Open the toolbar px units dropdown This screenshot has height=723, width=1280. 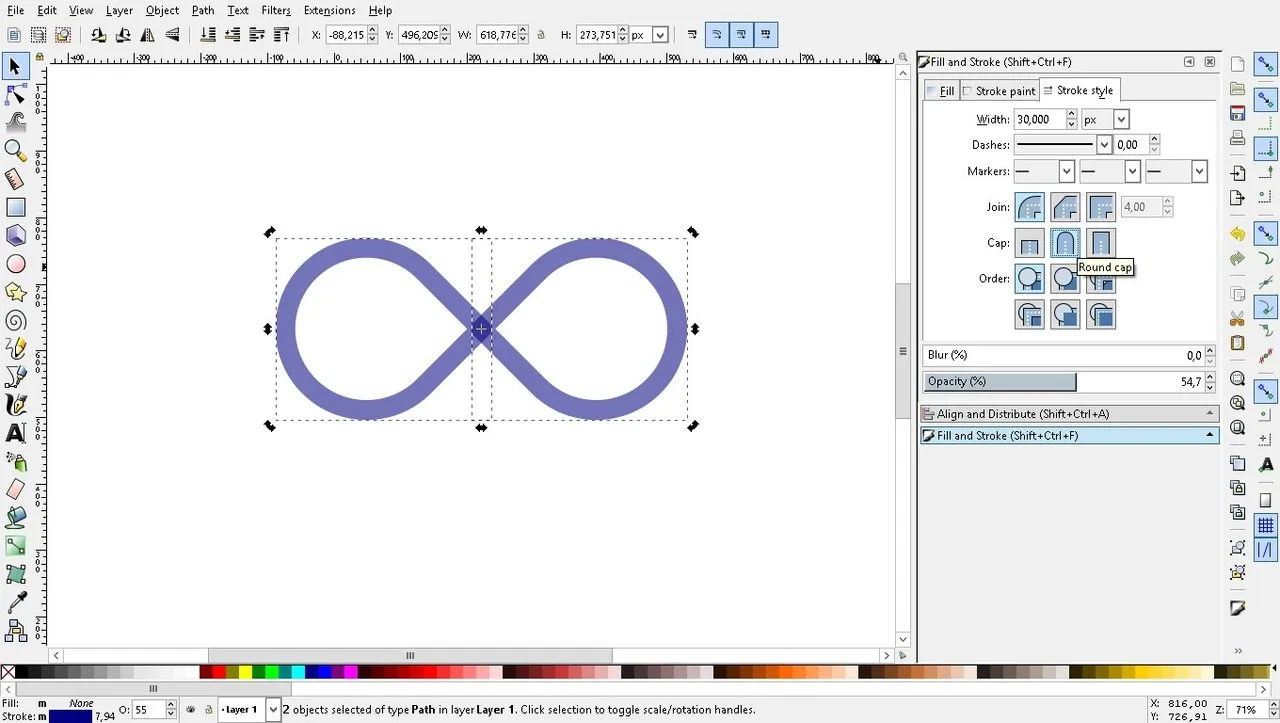pyautogui.click(x=660, y=35)
